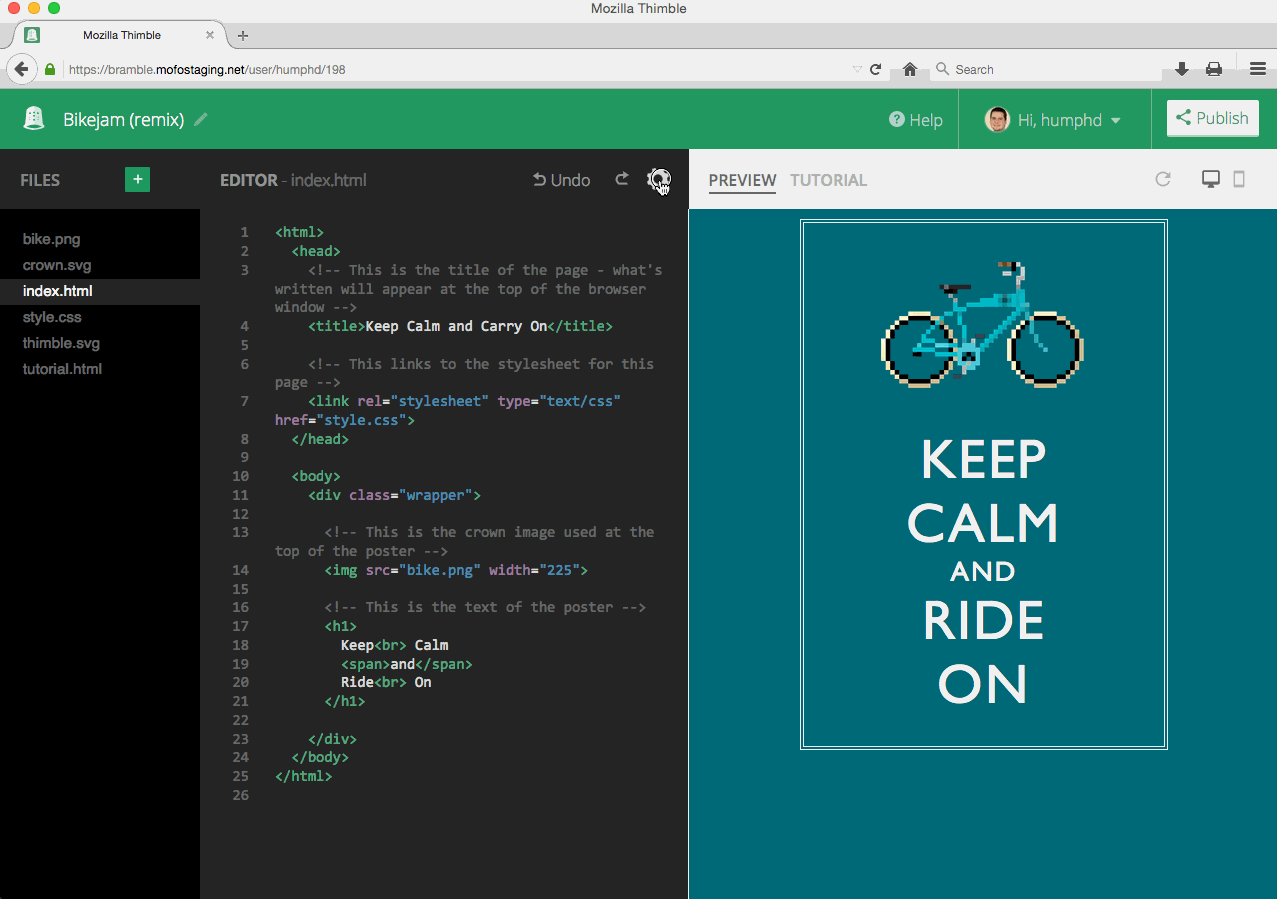Open the browser hamburger menu
Image resolution: width=1277 pixels, height=899 pixels.
pos(1258,69)
